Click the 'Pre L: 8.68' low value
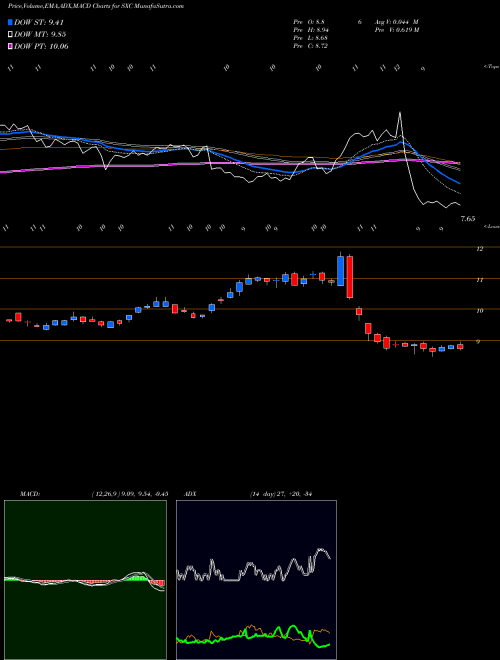 (311, 38)
